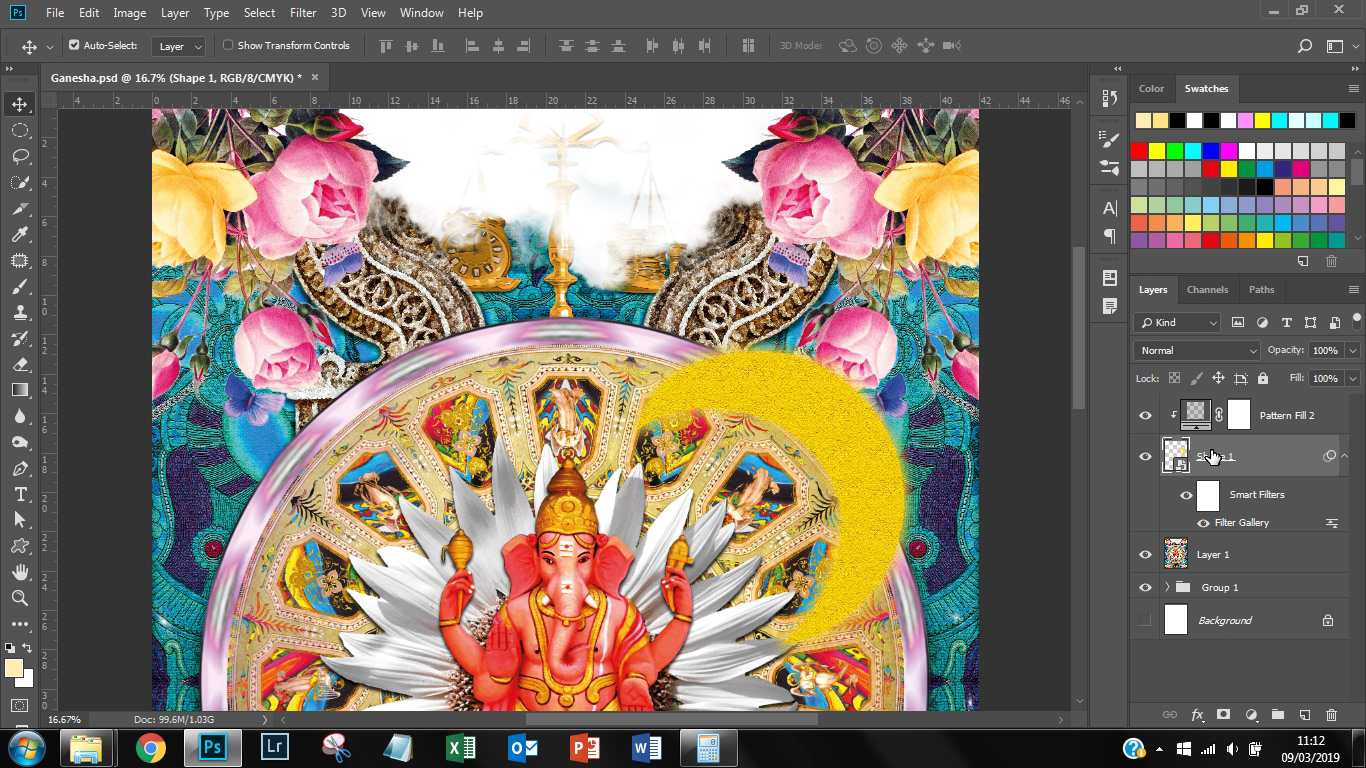Open the Image menu
Image resolution: width=1366 pixels, height=768 pixels.
tap(130, 13)
